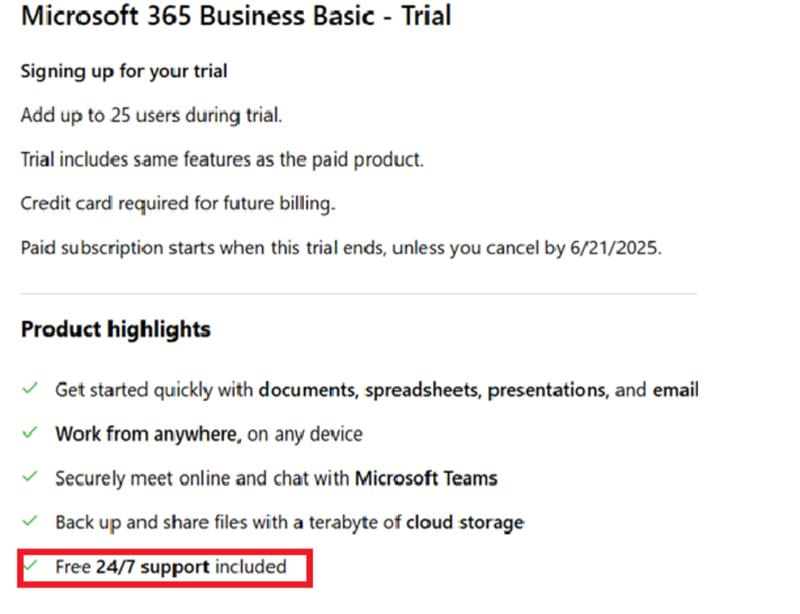The width and height of the screenshot is (800, 614).
Task: Click the checkmark next to Work from anywhere
Action: [30, 433]
